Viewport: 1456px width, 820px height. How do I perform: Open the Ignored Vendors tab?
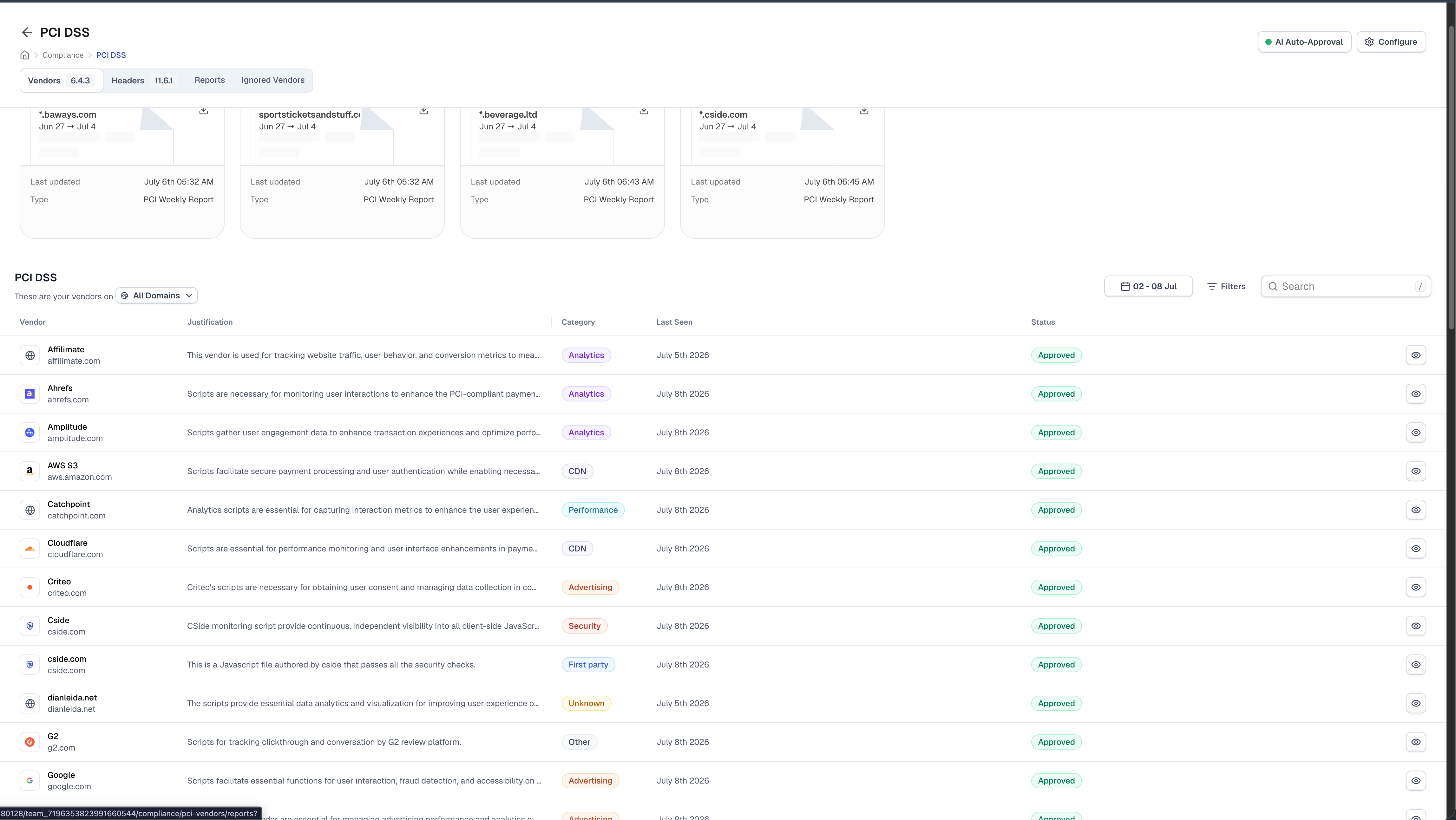tap(273, 80)
